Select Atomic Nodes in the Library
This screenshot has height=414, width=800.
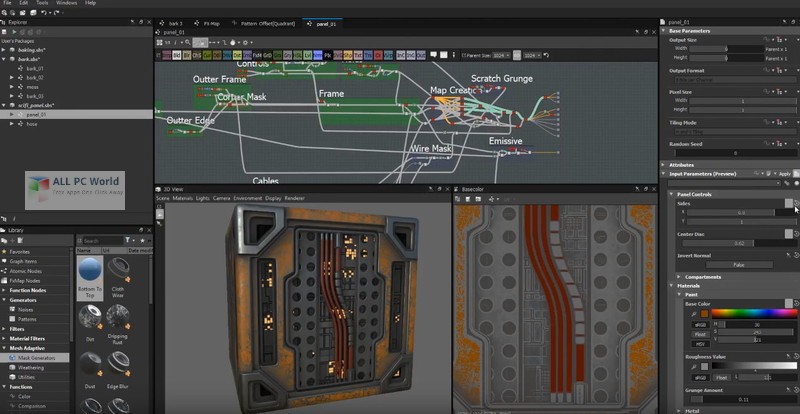[26, 271]
